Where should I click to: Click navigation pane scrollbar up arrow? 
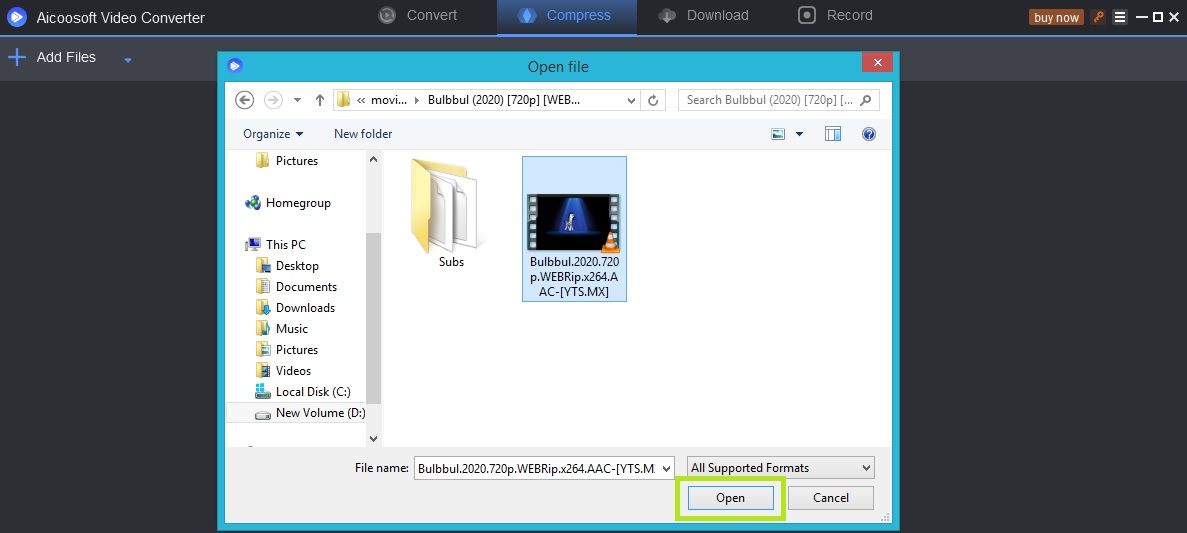[373, 160]
